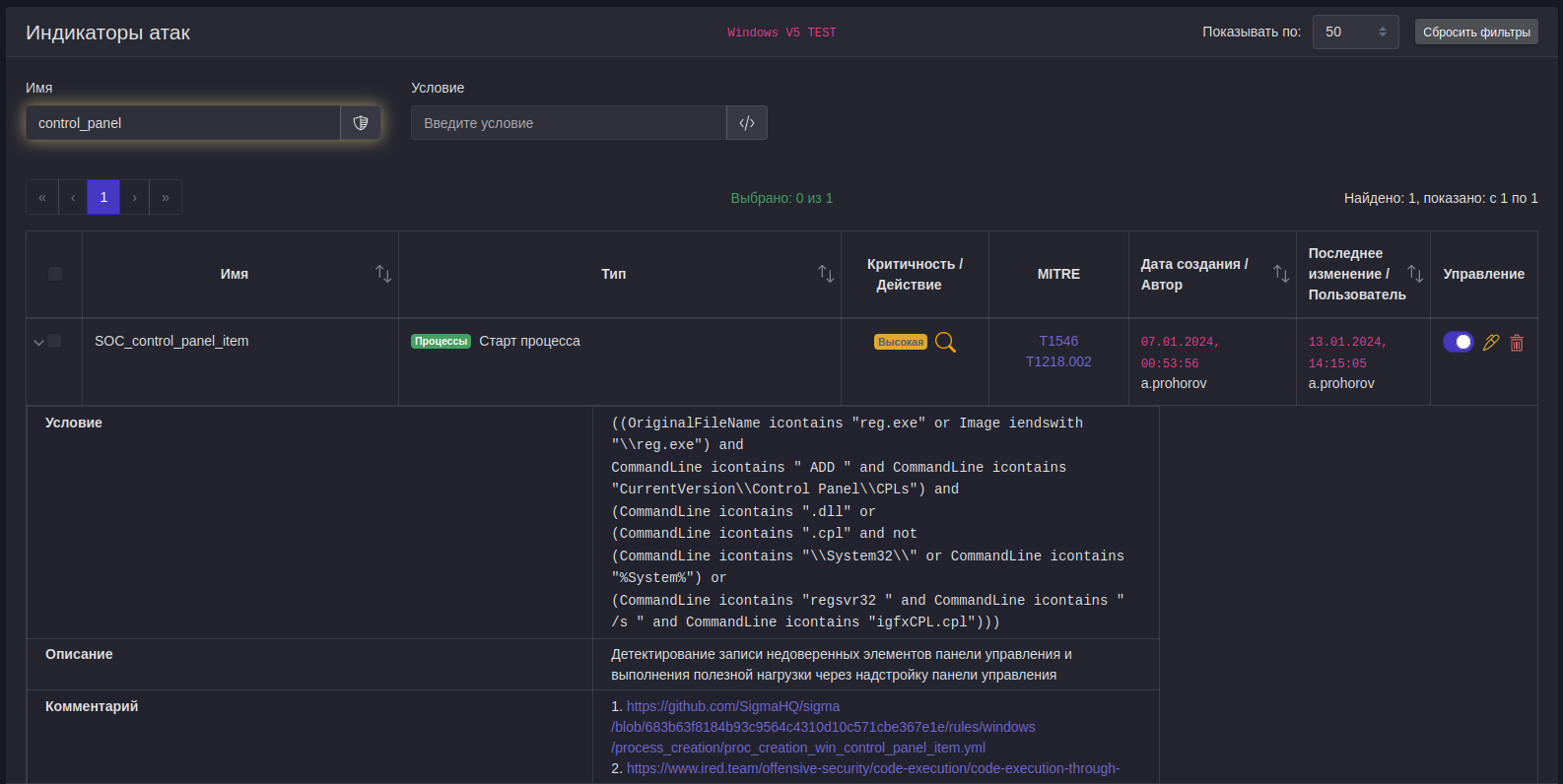The width and height of the screenshot is (1563, 784).
Task: Click the magnifier icon next to Высокая badge
Action: point(945,342)
